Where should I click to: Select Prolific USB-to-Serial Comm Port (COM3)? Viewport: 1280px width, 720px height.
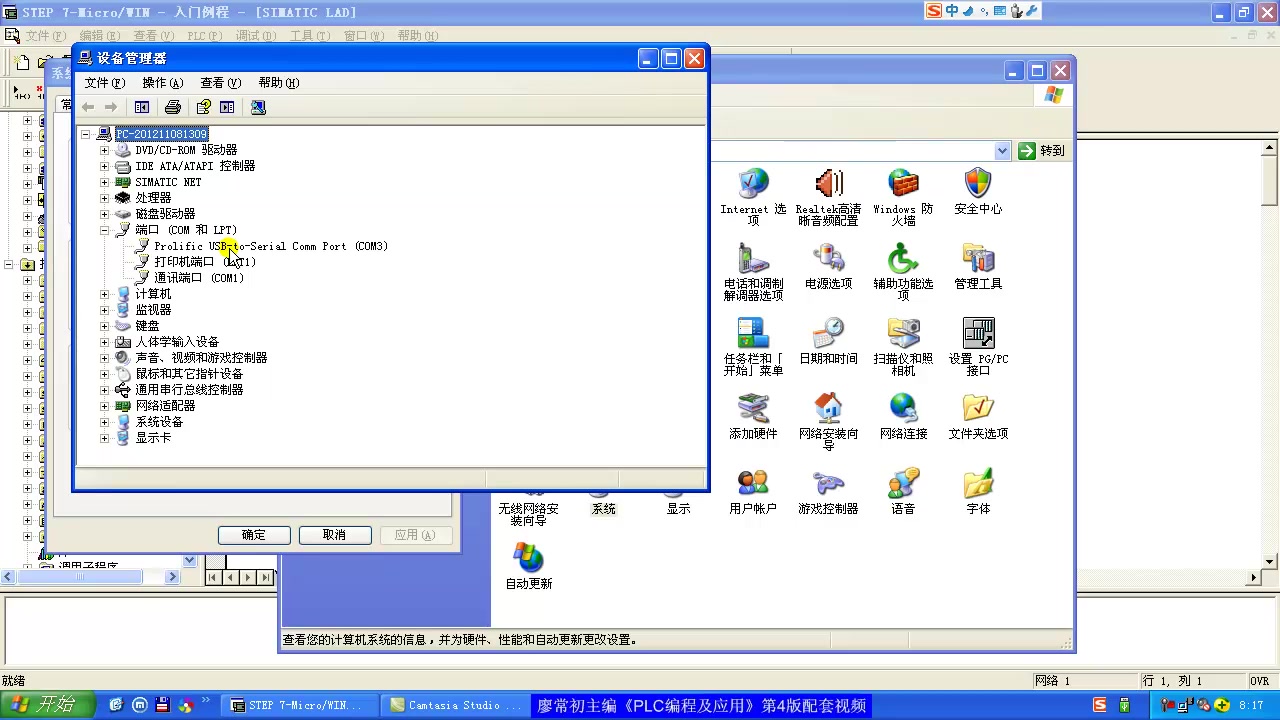(x=271, y=246)
